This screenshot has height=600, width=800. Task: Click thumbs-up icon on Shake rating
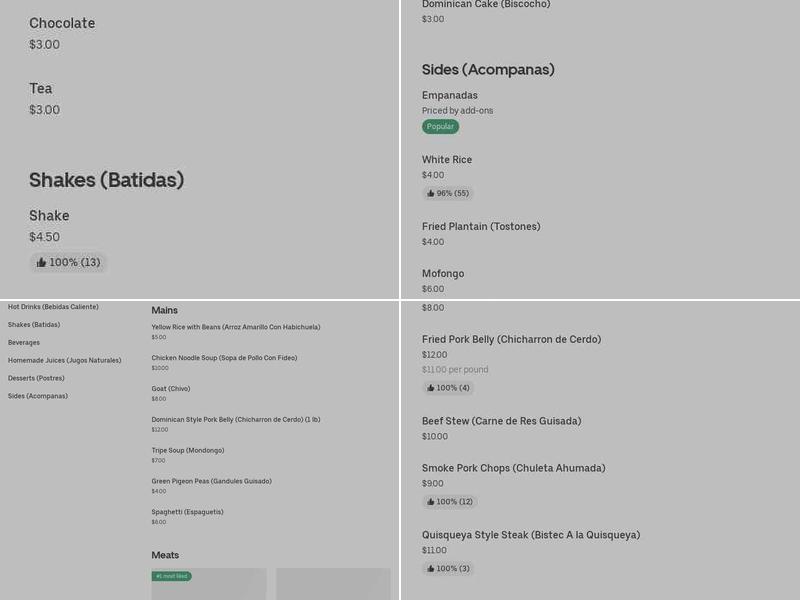pos(42,263)
